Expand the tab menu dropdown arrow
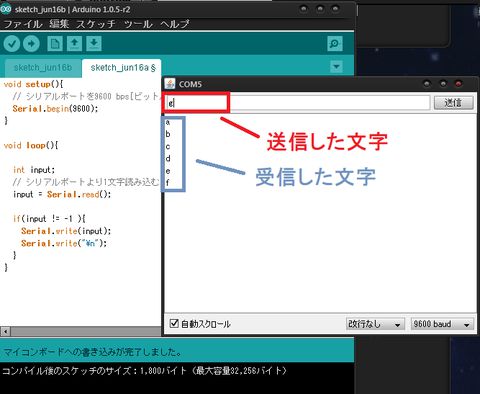 coord(336,66)
